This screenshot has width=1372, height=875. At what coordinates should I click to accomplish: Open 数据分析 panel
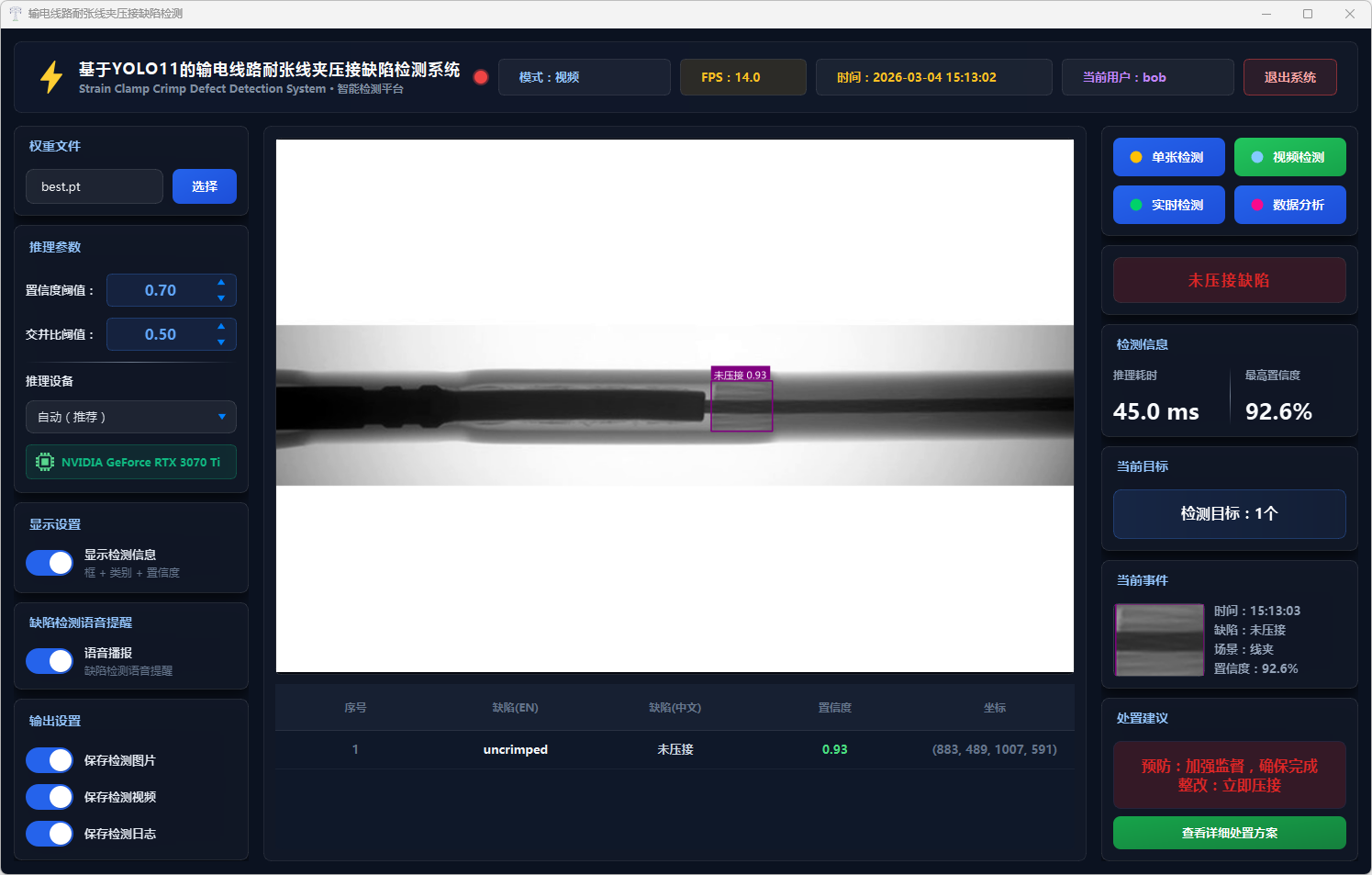click(1289, 205)
